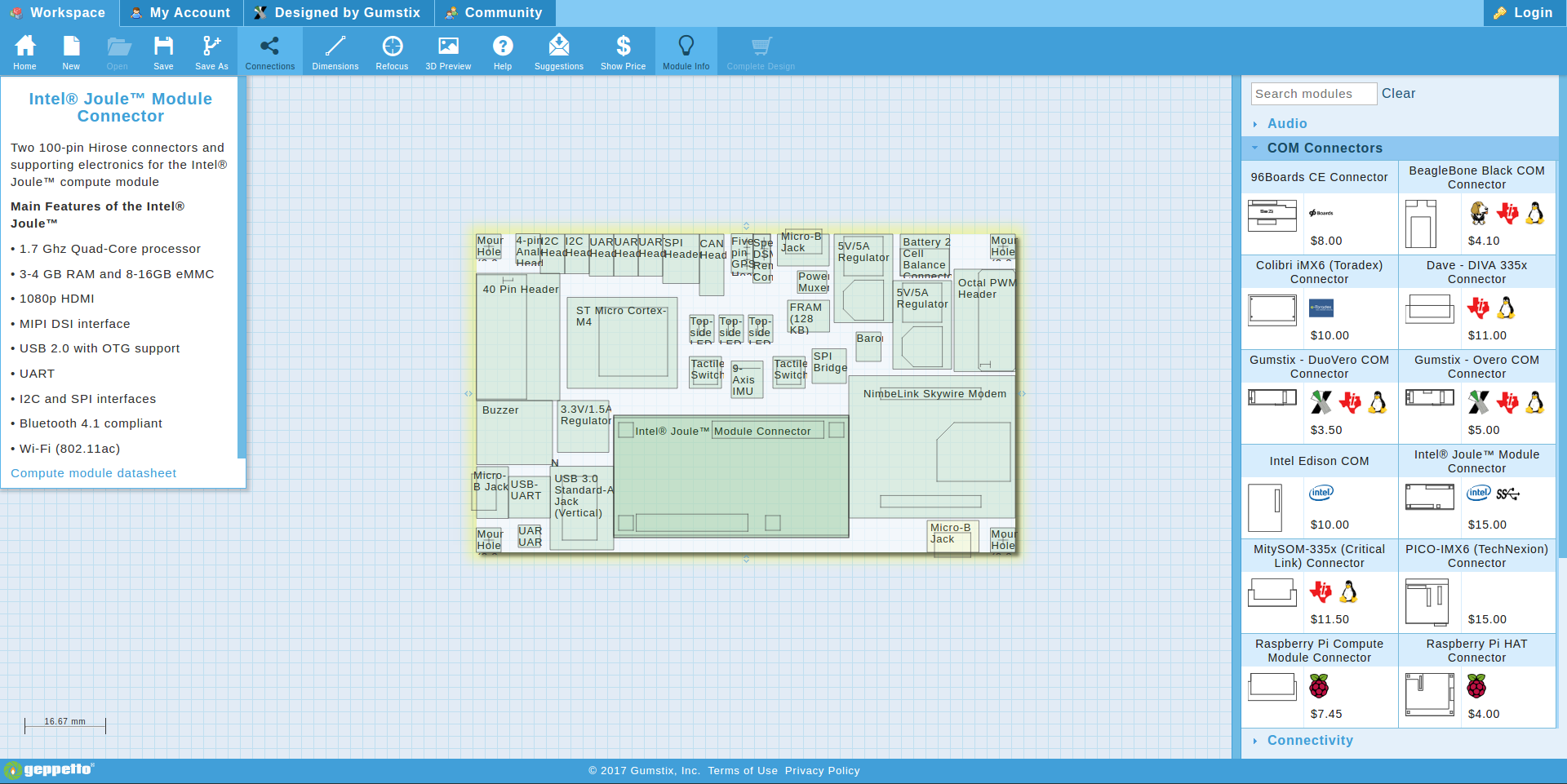This screenshot has width=1567, height=784.
Task: Open the Privacy Policy link
Action: [x=823, y=771]
